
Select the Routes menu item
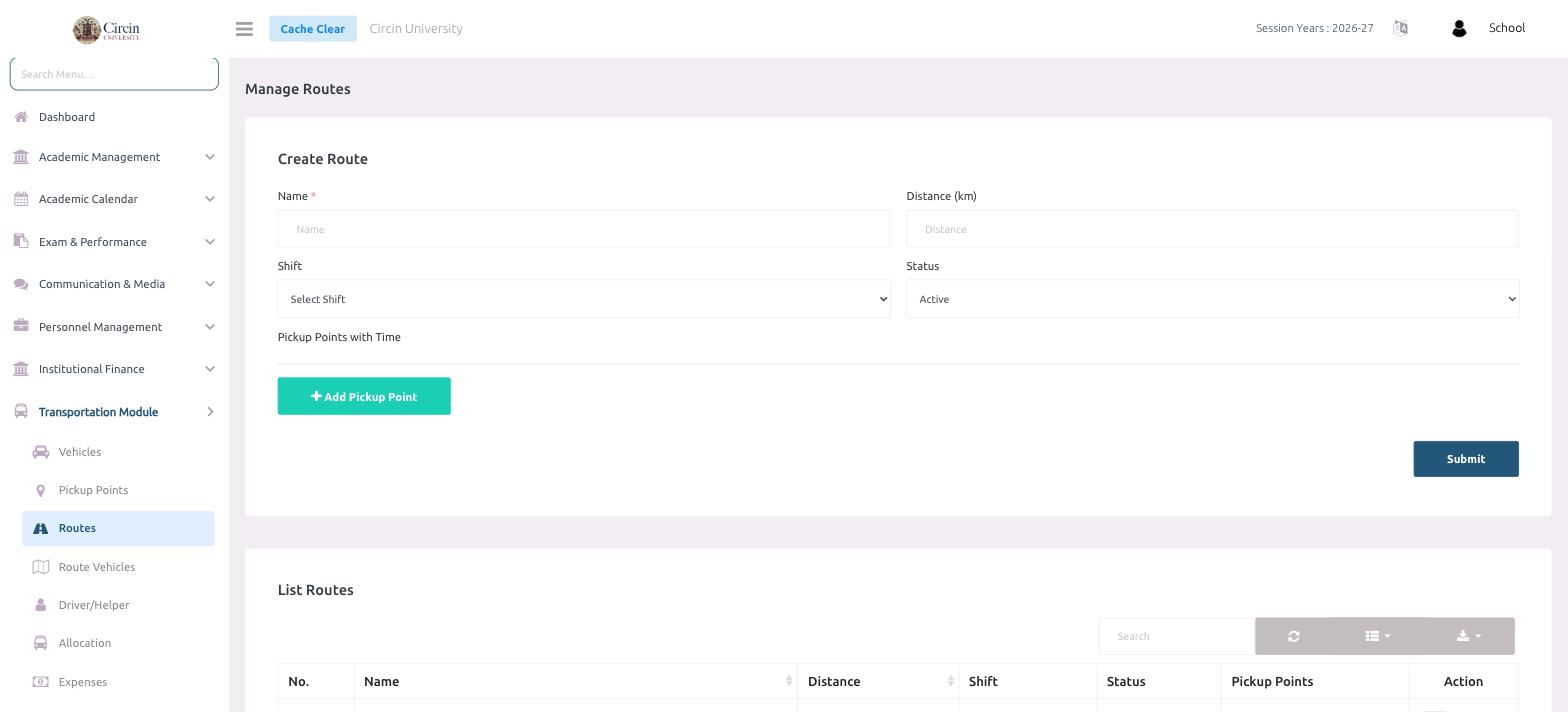coord(118,528)
